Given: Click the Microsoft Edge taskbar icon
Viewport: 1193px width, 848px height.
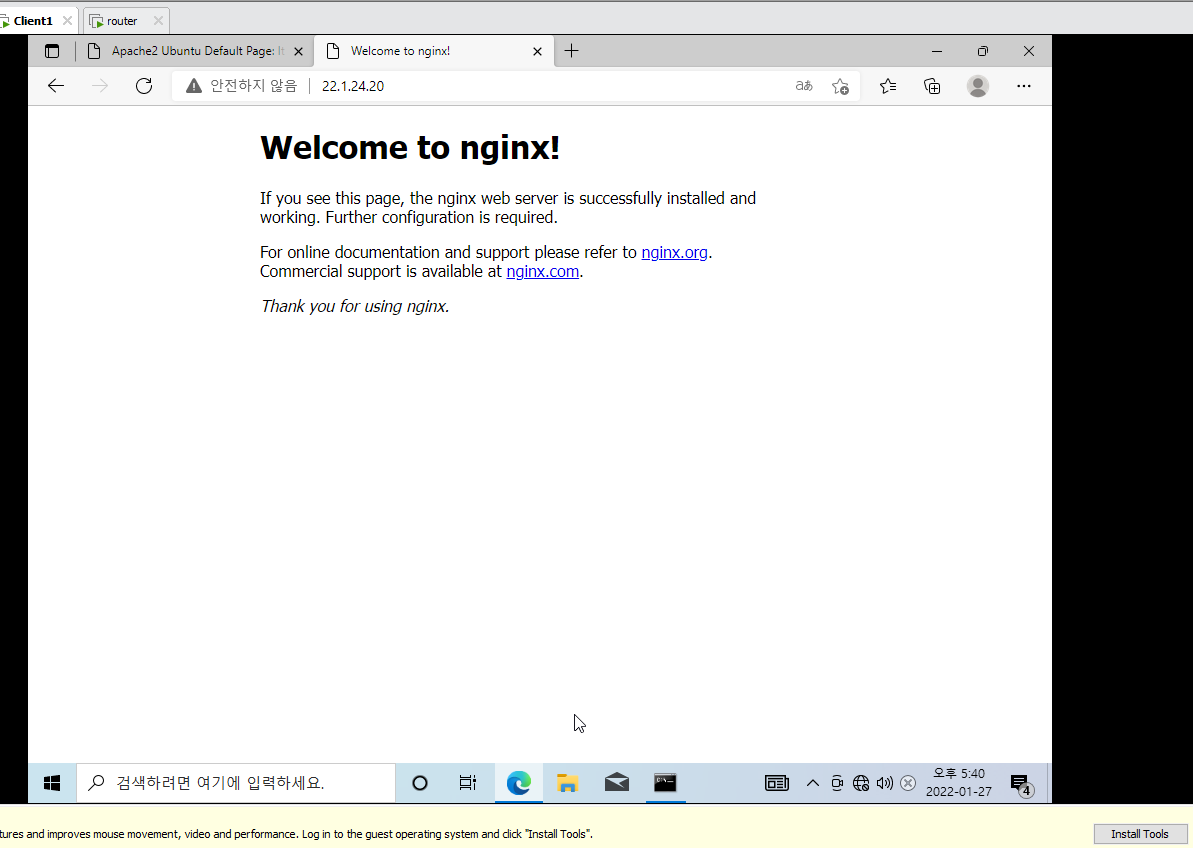Looking at the screenshot, I should [x=518, y=783].
